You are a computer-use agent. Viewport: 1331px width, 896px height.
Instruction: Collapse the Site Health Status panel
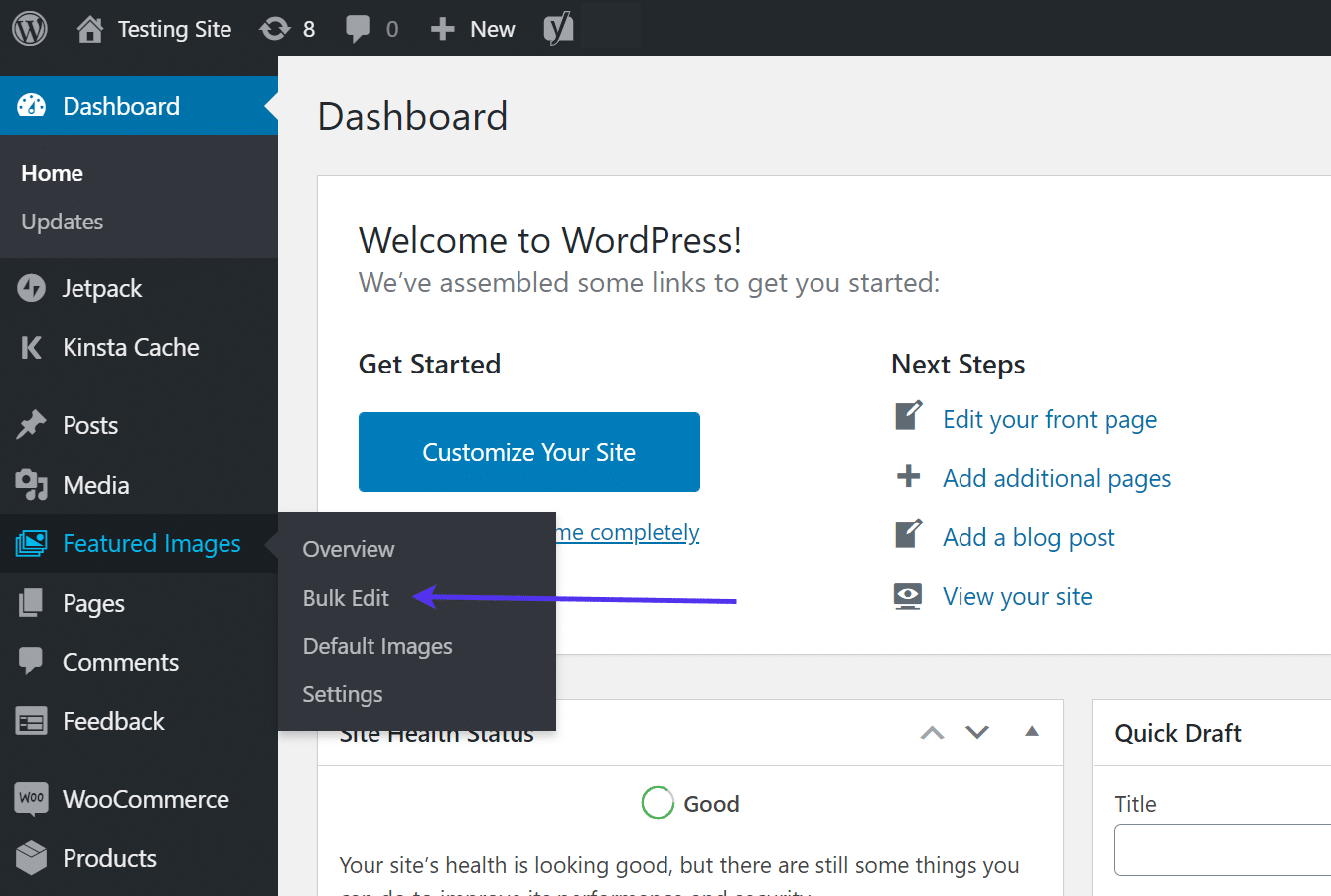click(x=1032, y=732)
